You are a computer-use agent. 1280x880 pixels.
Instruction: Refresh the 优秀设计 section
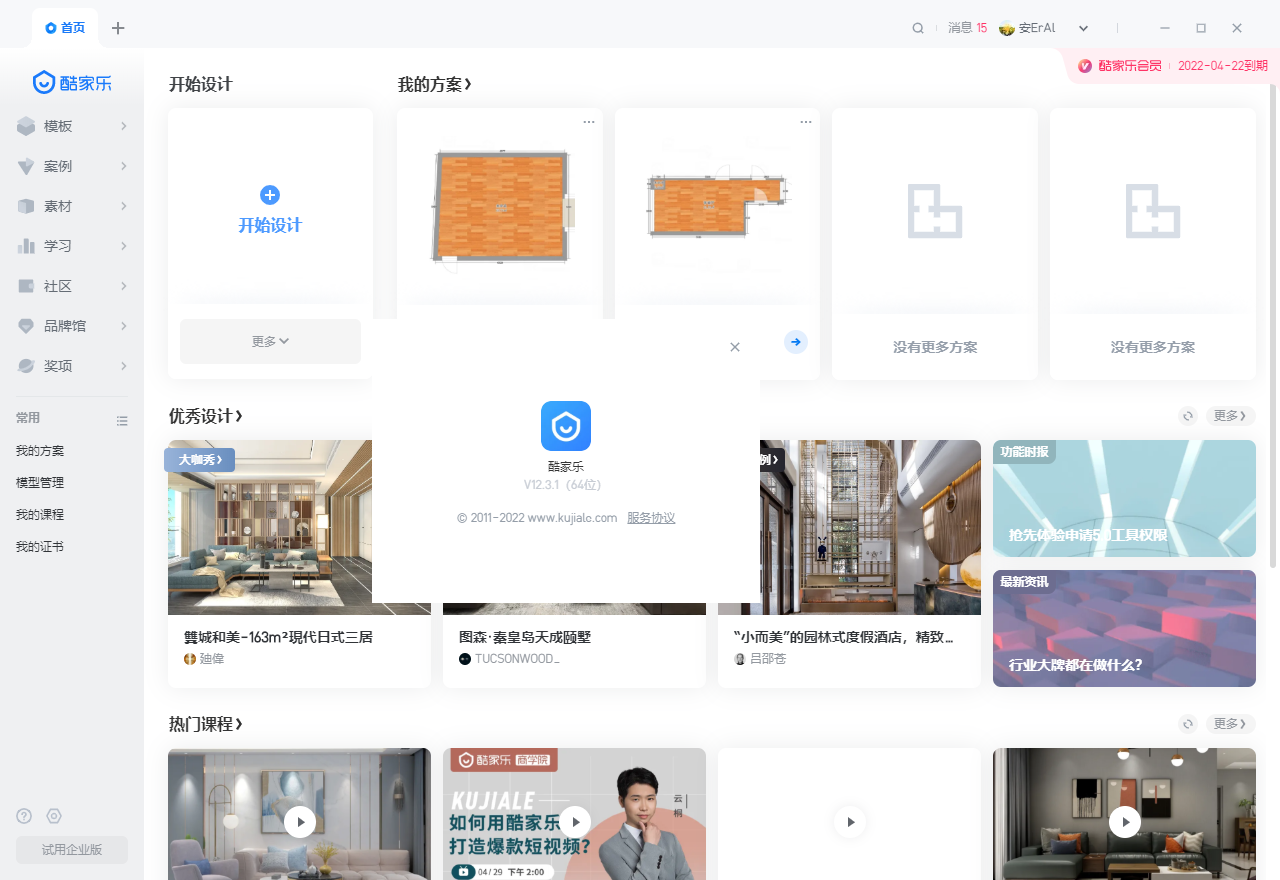[1188, 416]
